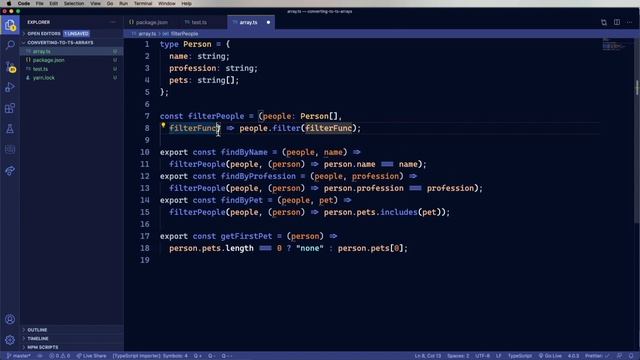This screenshot has width=640, height=360.
Task: Click the '1 UNSAVED' badge in Open Editors
Action: point(76,33)
